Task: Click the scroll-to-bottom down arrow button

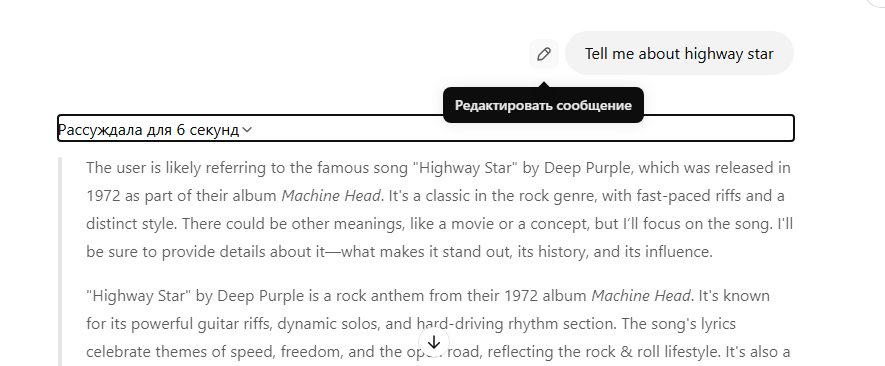Action: point(433,342)
